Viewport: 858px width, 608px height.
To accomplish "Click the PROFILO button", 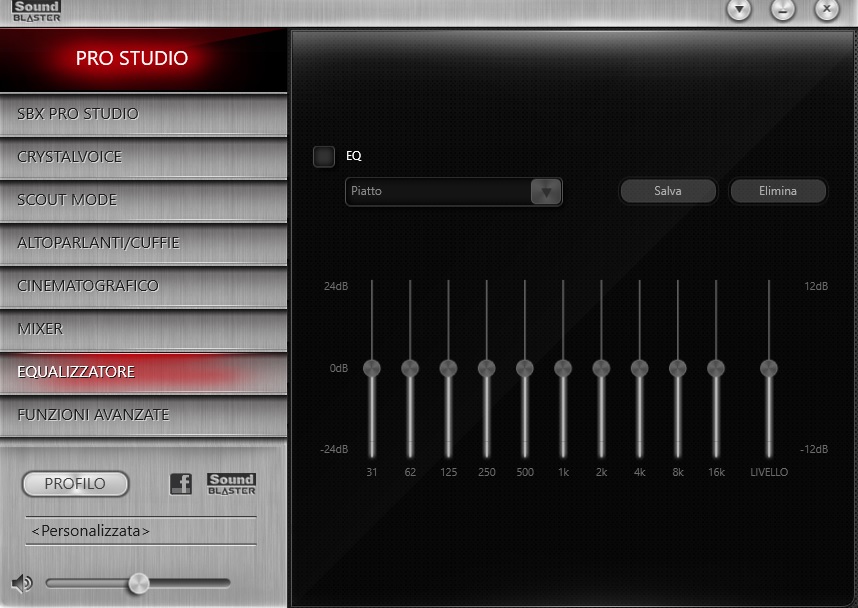I will (x=76, y=484).
